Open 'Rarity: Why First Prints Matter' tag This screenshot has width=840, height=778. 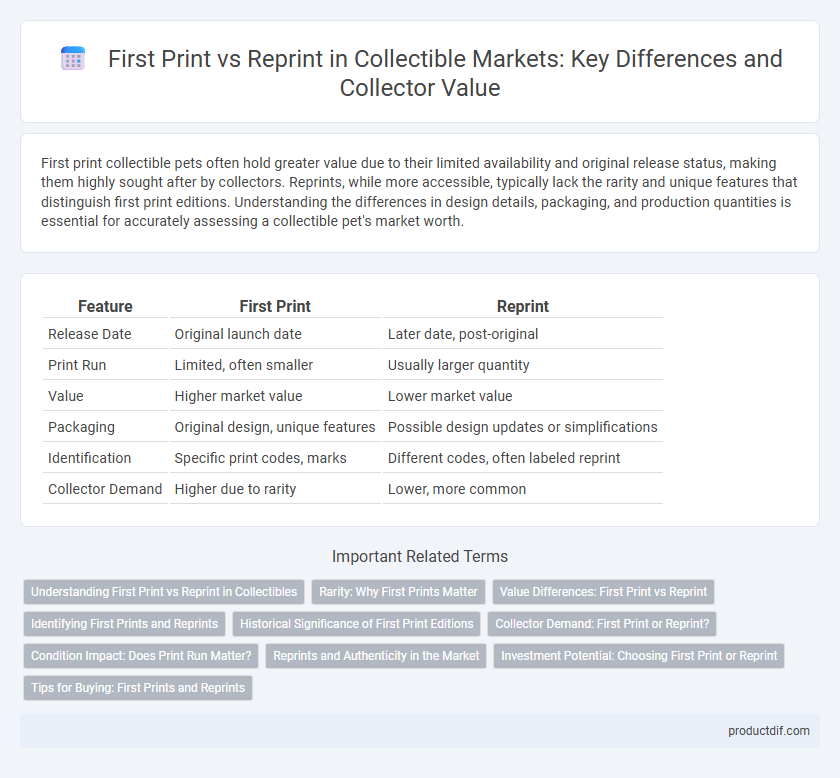tap(398, 592)
